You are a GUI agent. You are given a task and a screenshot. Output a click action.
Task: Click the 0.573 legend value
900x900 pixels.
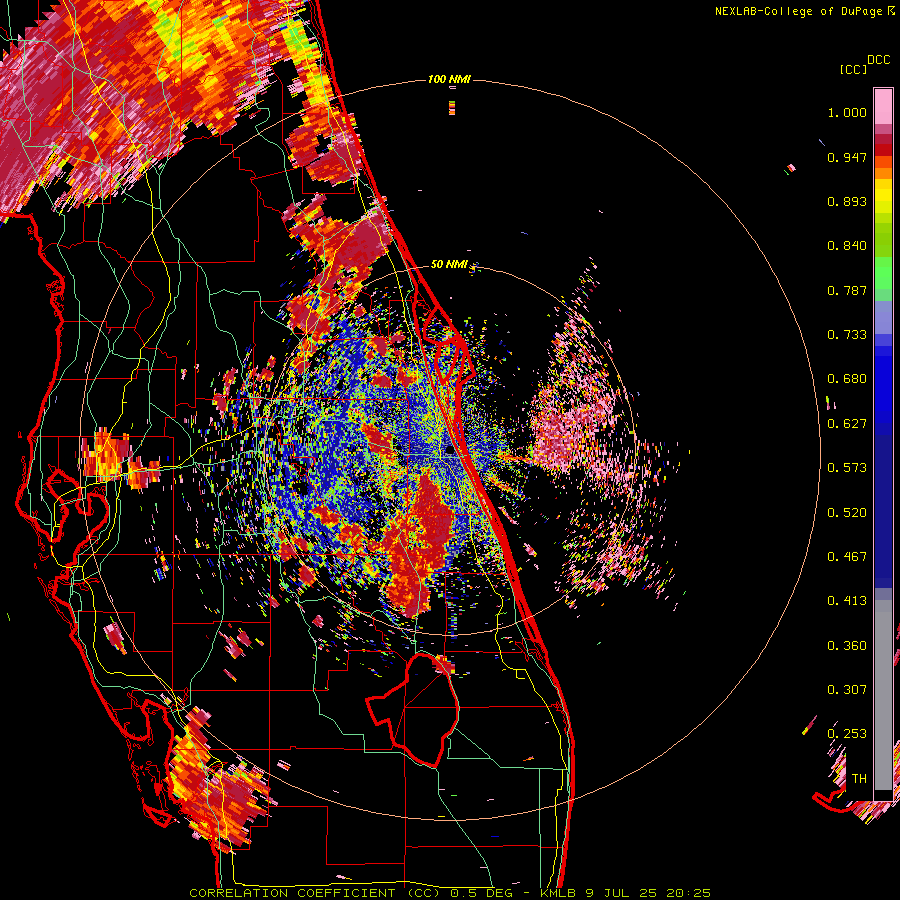pos(847,468)
